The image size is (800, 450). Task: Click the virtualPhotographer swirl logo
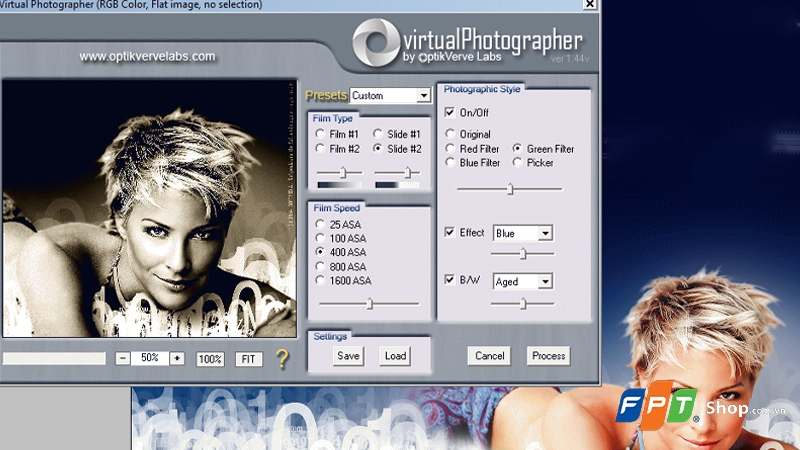376,43
